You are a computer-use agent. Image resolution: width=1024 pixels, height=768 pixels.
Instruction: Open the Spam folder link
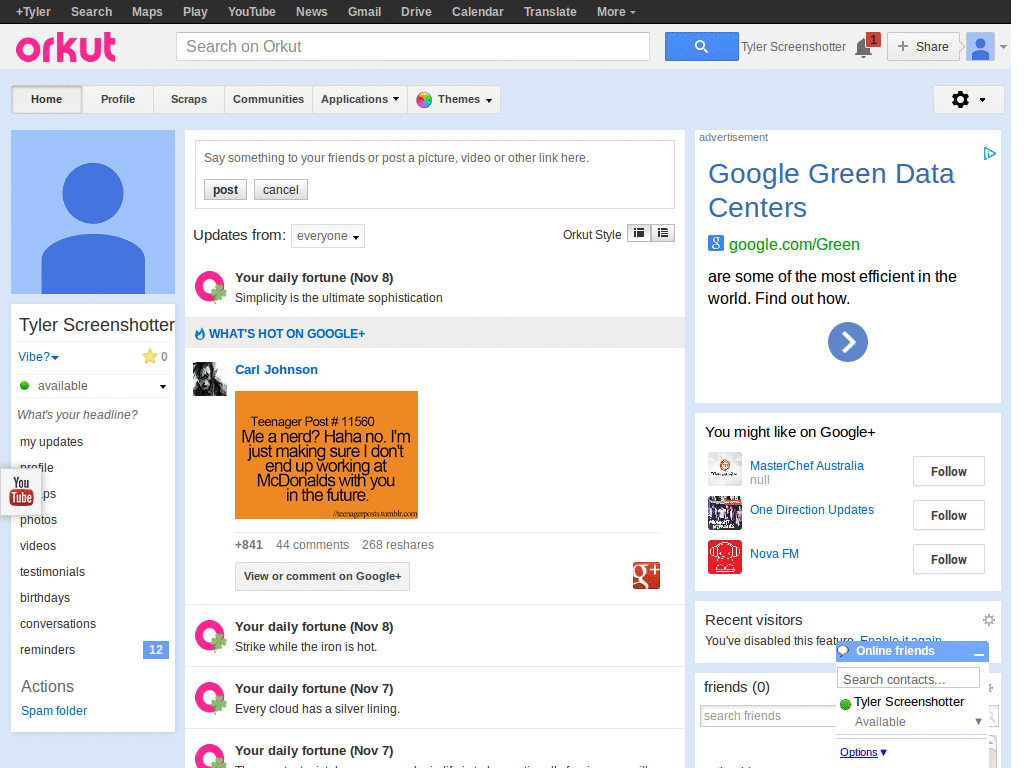coord(54,711)
